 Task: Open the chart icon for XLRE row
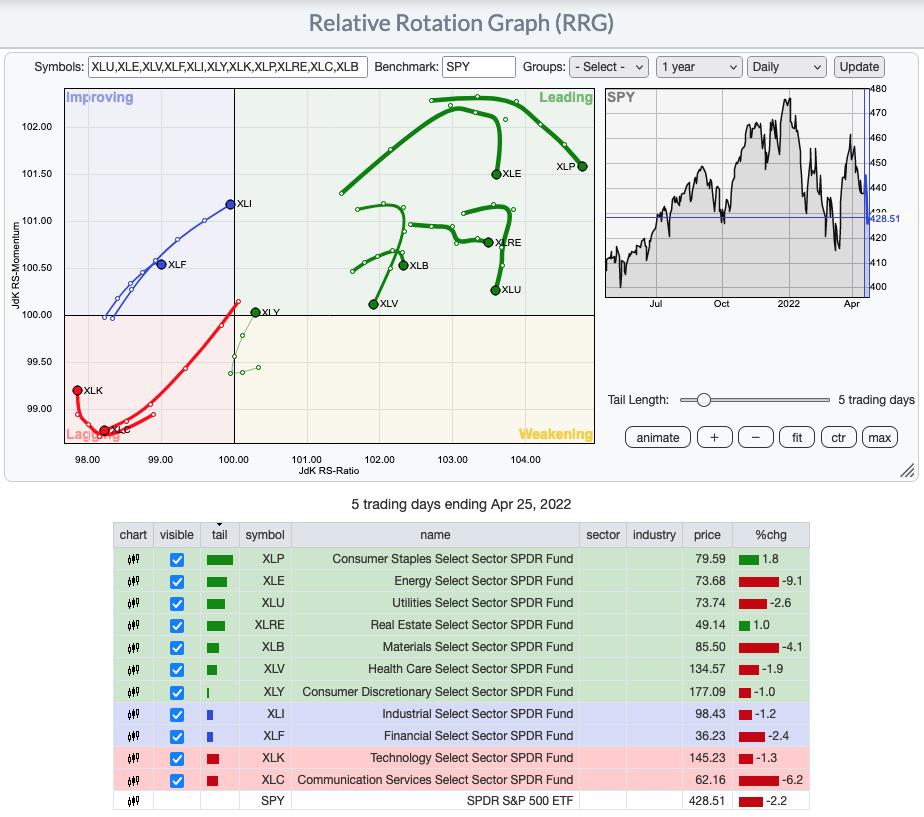pyautogui.click(x=133, y=625)
